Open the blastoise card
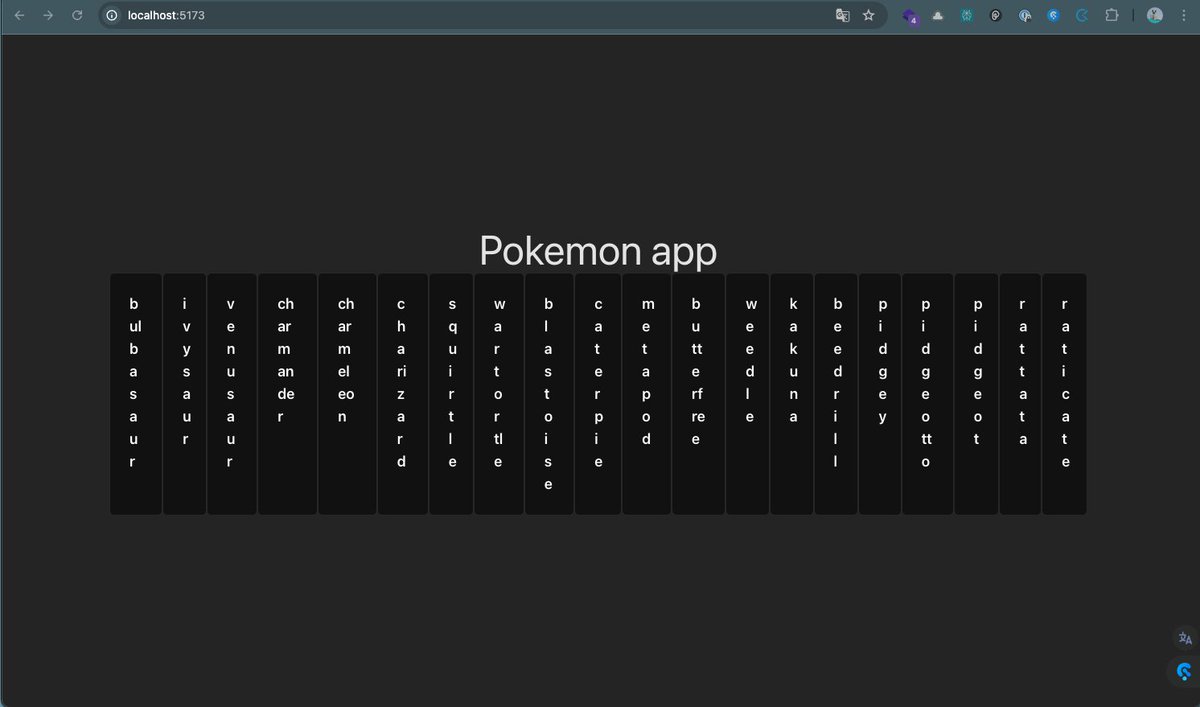This screenshot has width=1200, height=707. pyautogui.click(x=549, y=394)
